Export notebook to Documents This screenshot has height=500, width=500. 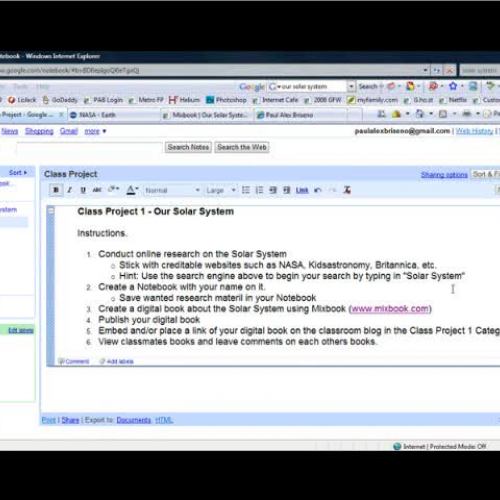[133, 420]
